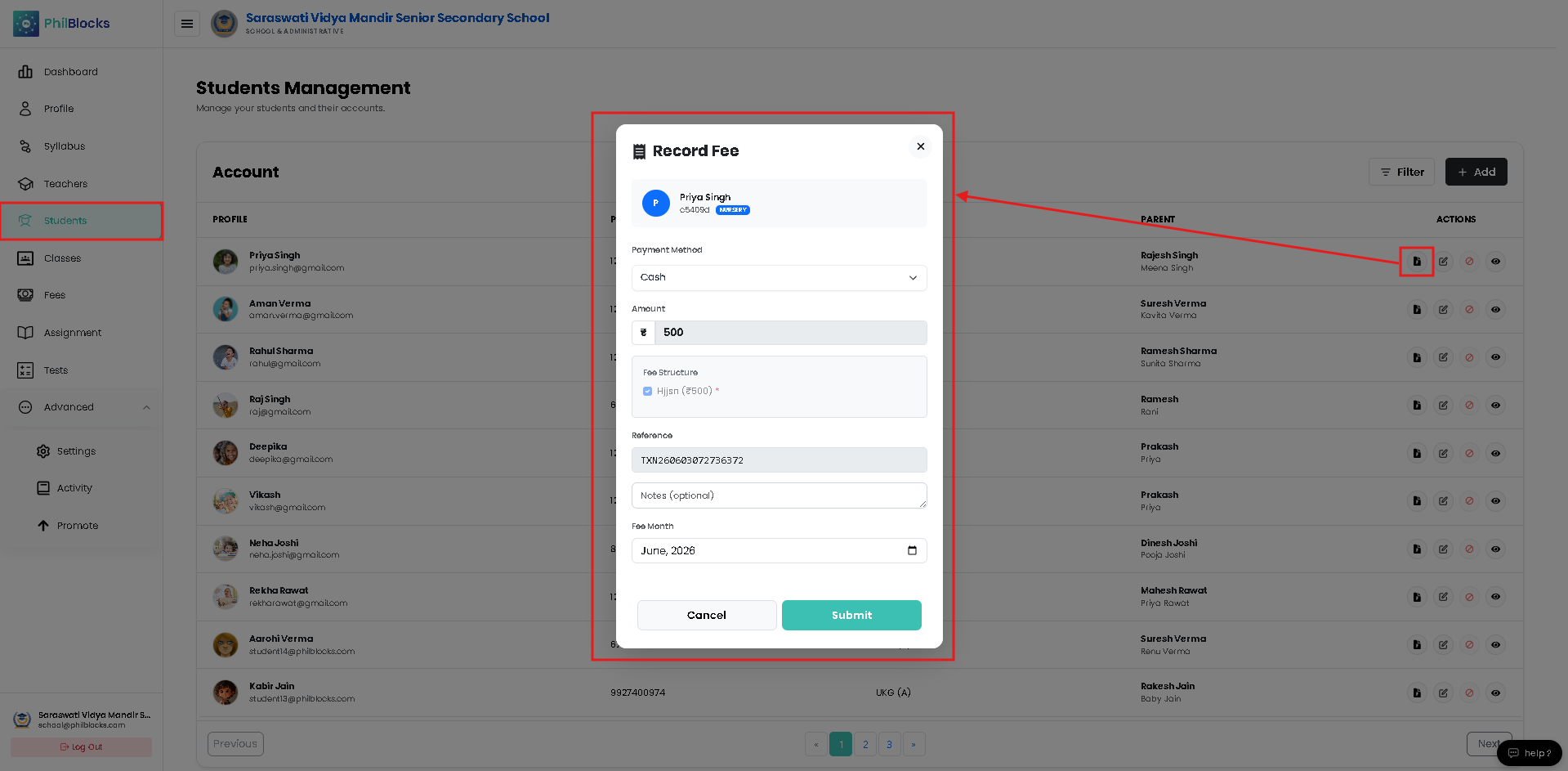Viewport: 1568px width, 771px height.
Task: Click the school emblem in header
Action: pyautogui.click(x=224, y=24)
